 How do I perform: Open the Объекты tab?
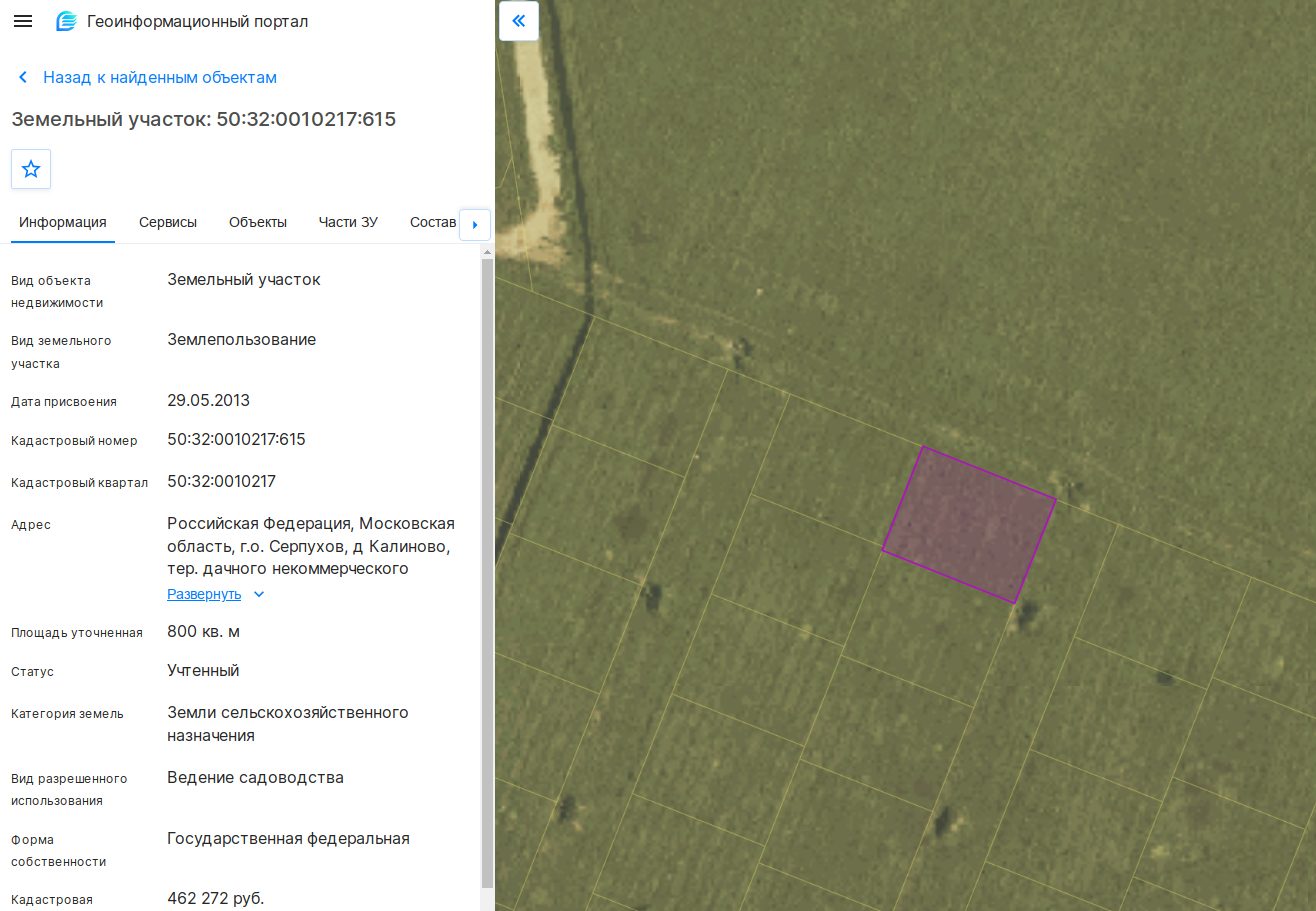point(258,222)
